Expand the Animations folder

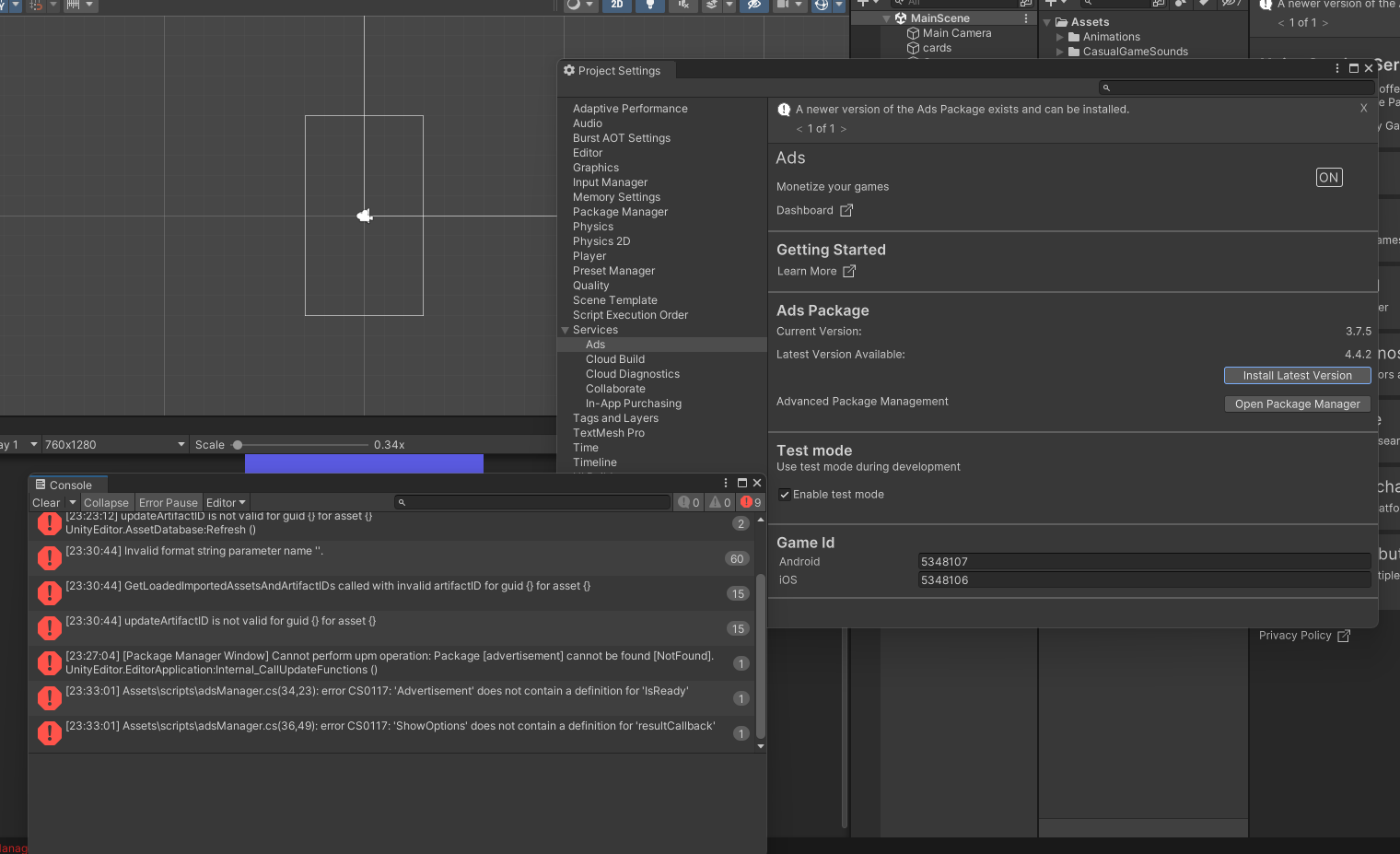(x=1060, y=37)
